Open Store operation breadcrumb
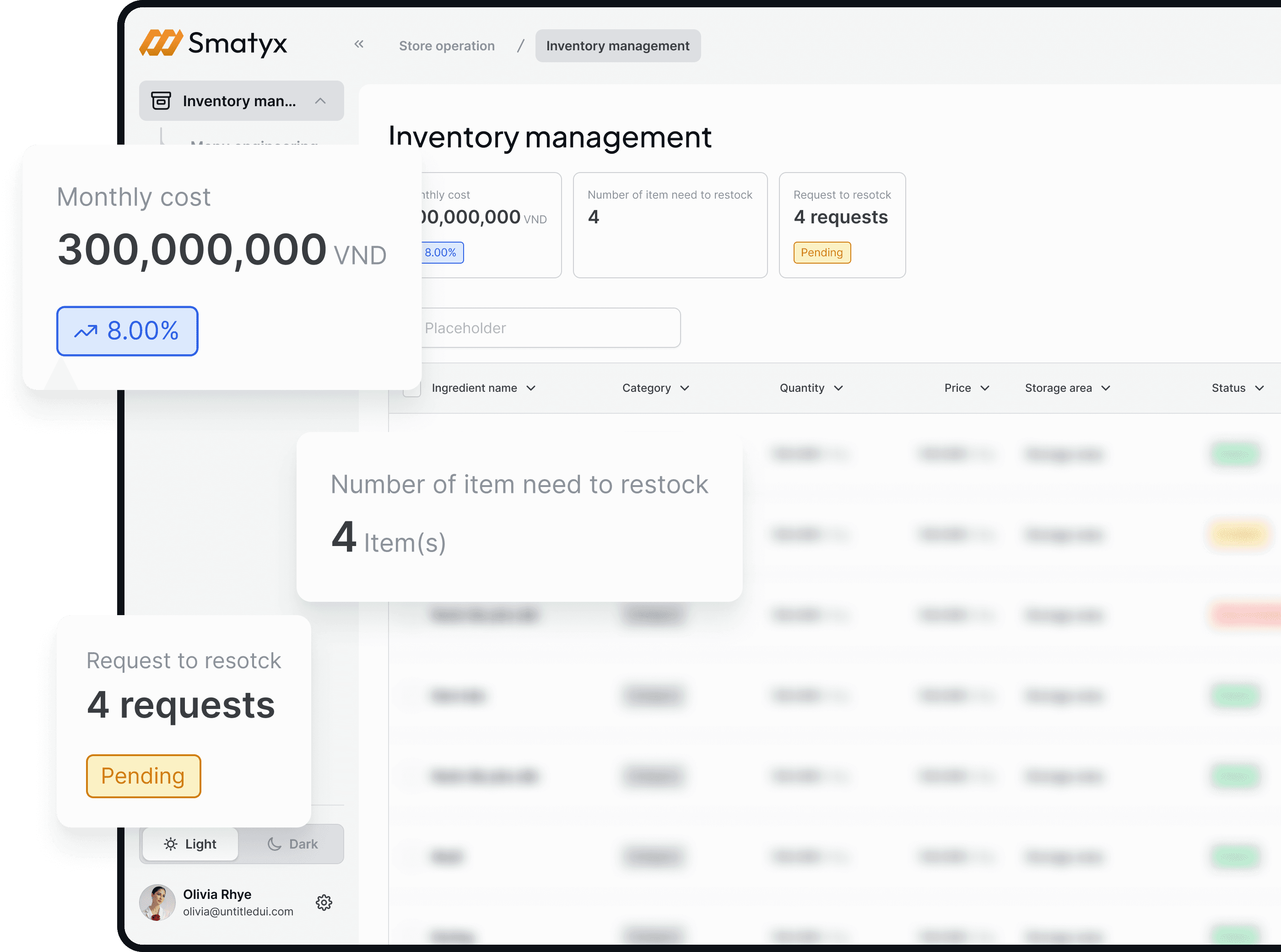 447,46
